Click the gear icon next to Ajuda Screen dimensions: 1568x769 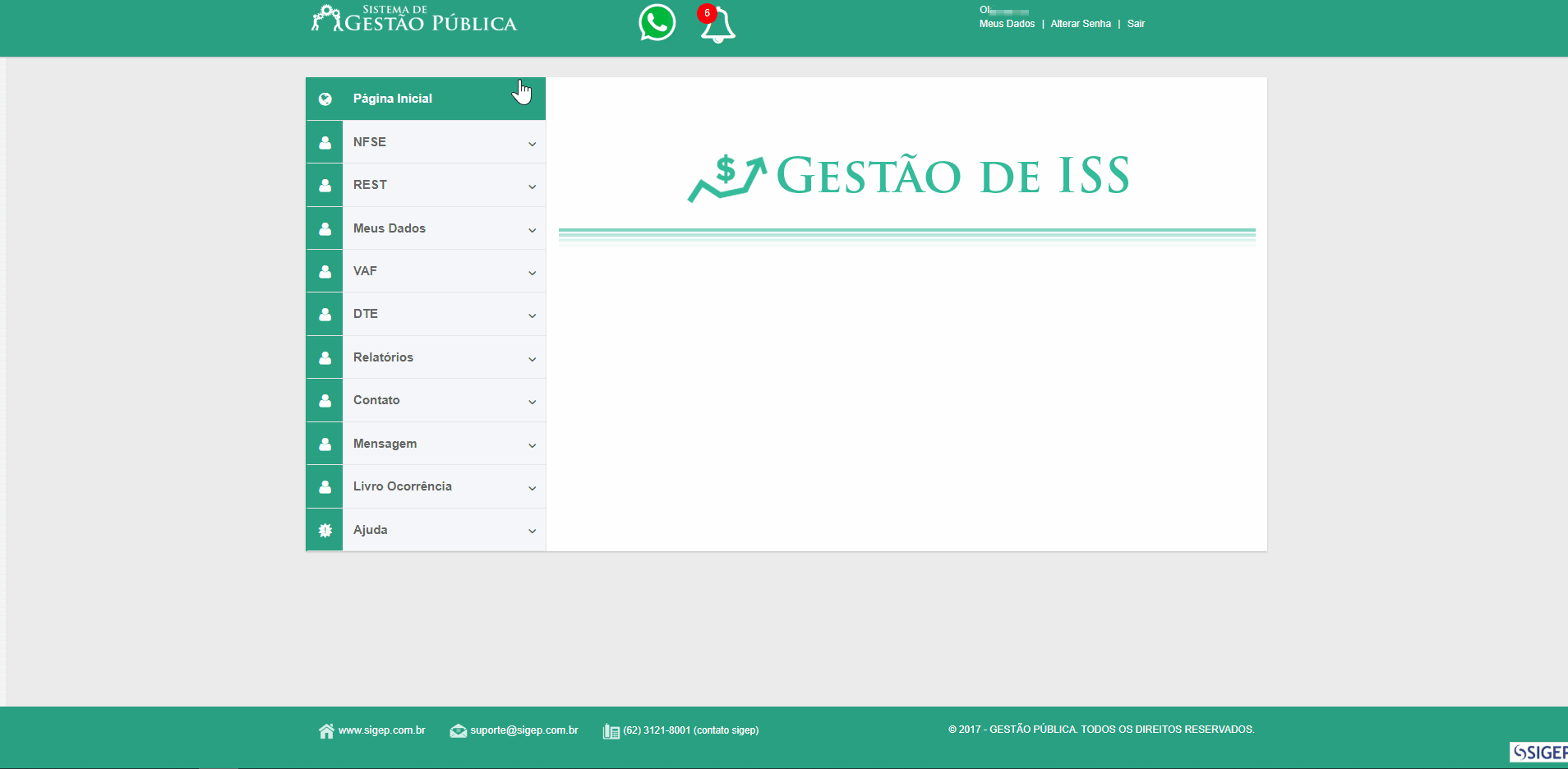click(x=325, y=530)
